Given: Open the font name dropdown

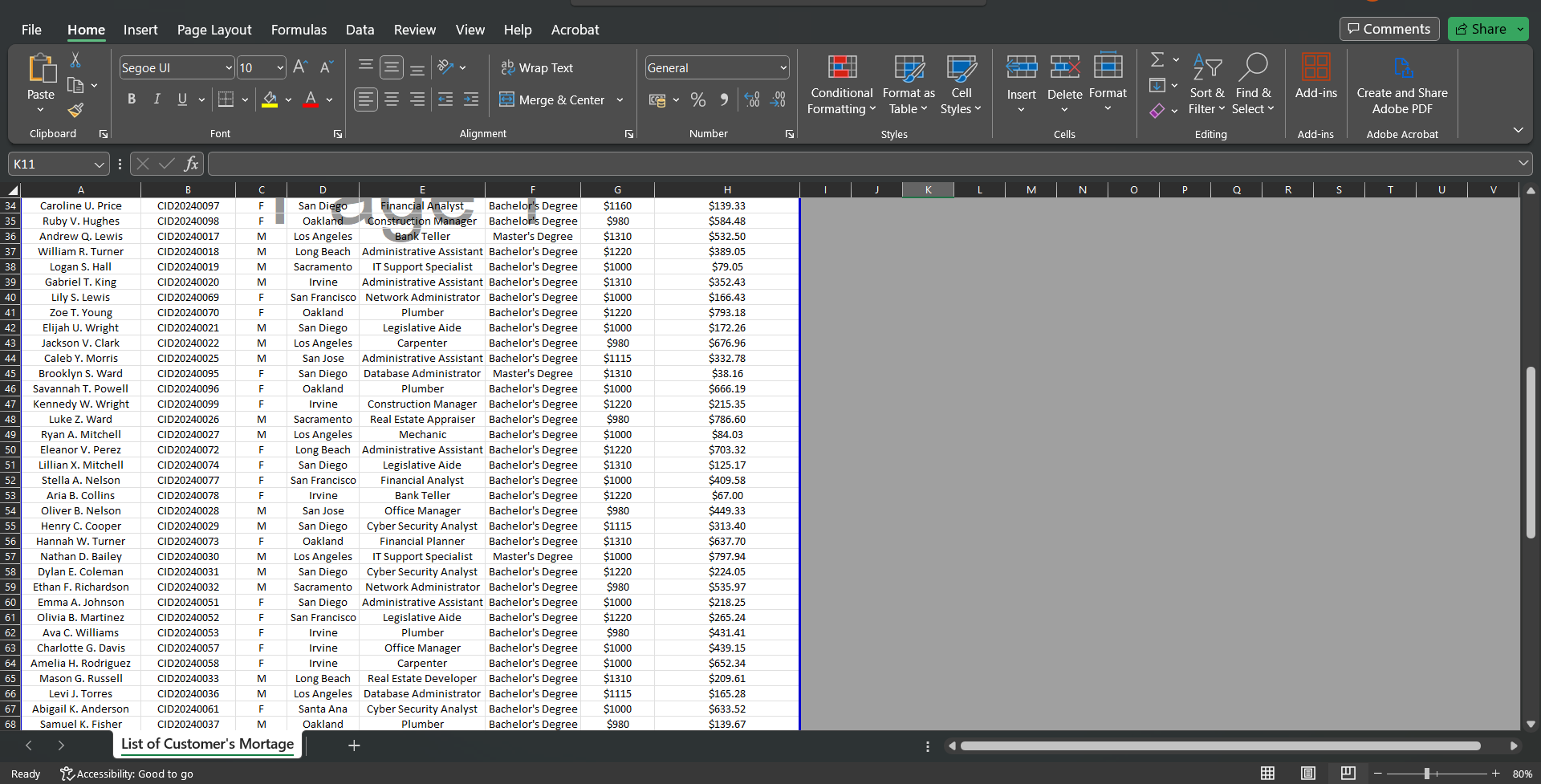Looking at the screenshot, I should 229,68.
